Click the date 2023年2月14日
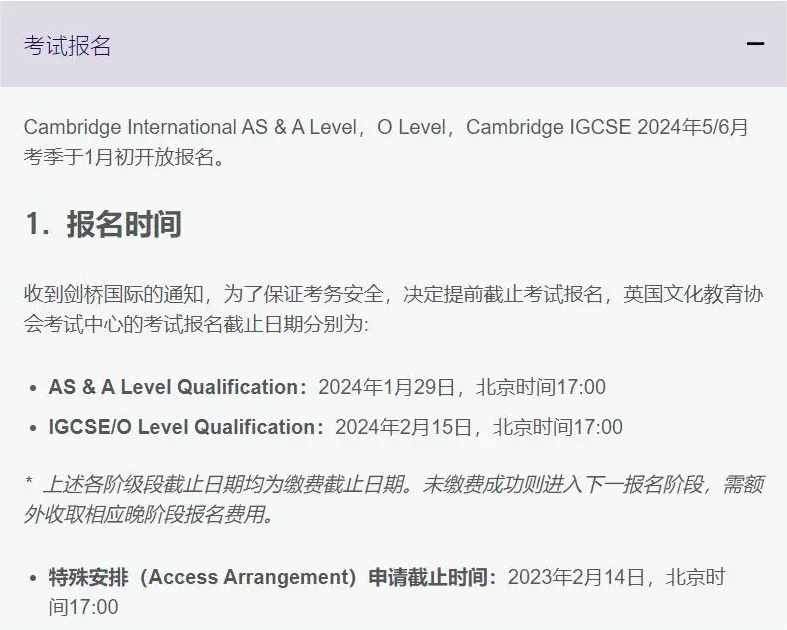This screenshot has height=630, width=787. coord(576,577)
